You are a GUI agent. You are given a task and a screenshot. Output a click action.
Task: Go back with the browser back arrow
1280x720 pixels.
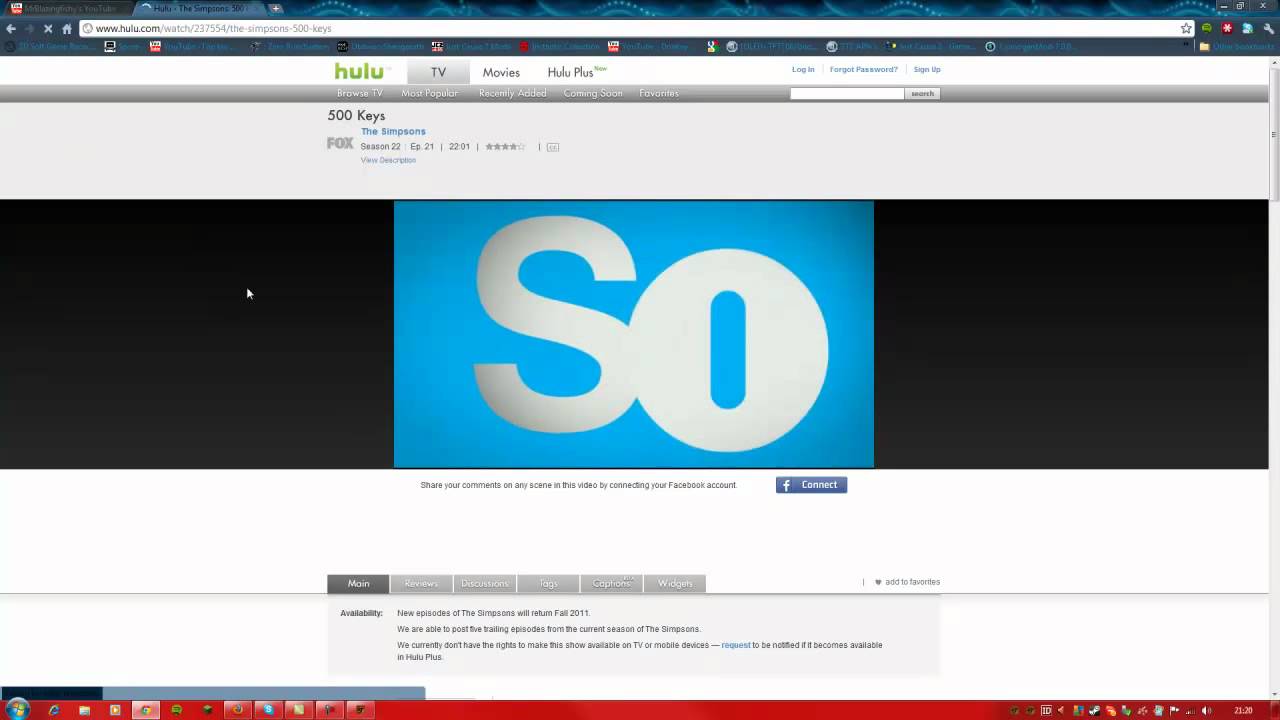click(x=11, y=28)
